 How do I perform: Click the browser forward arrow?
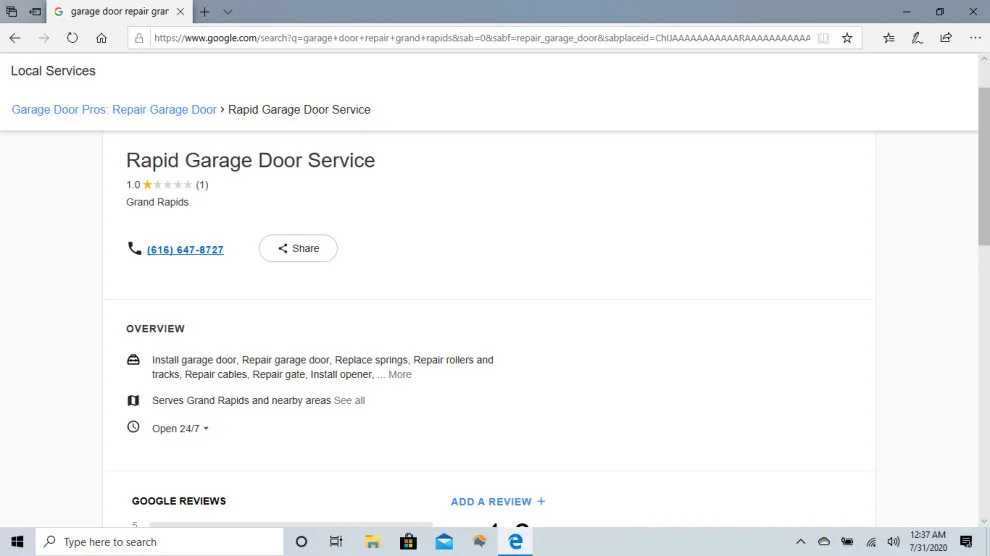click(x=44, y=38)
